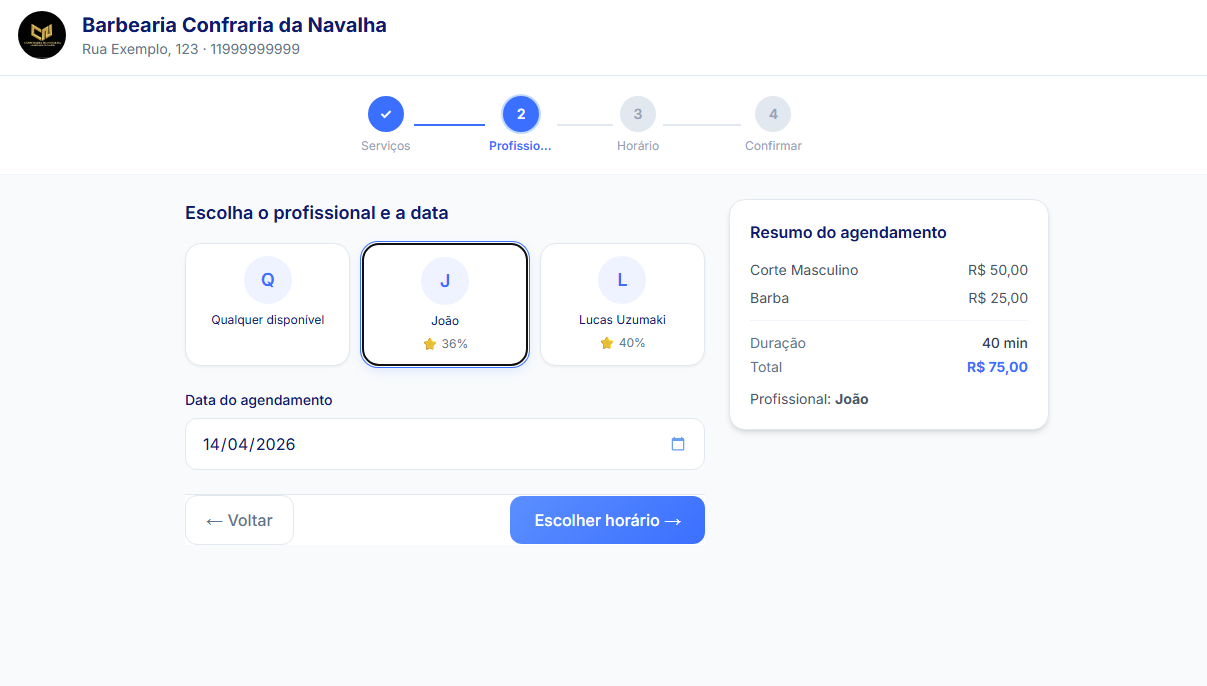Click the Horário step label
Viewport: 1207px width, 686px height.
pyautogui.click(x=638, y=146)
